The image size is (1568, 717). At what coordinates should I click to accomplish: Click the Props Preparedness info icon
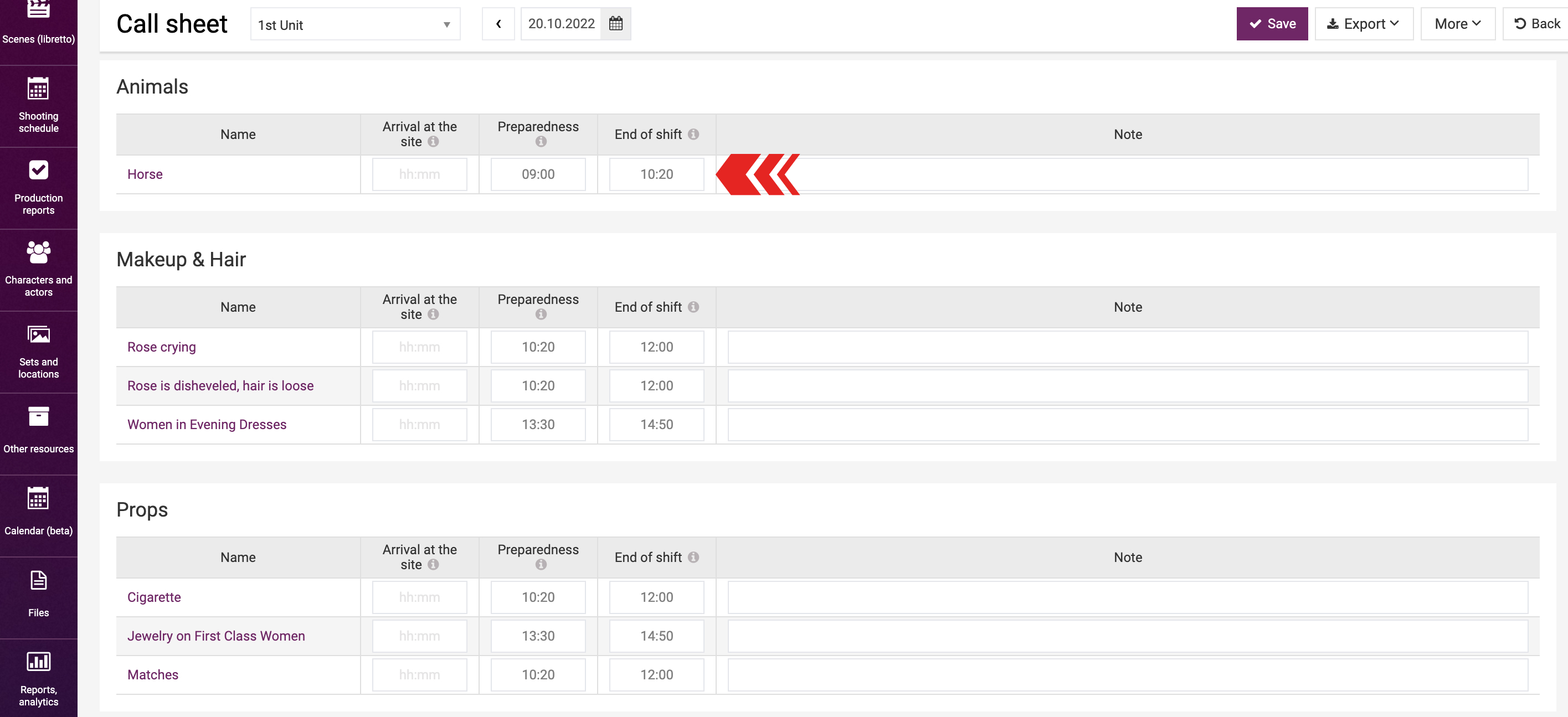point(541,565)
